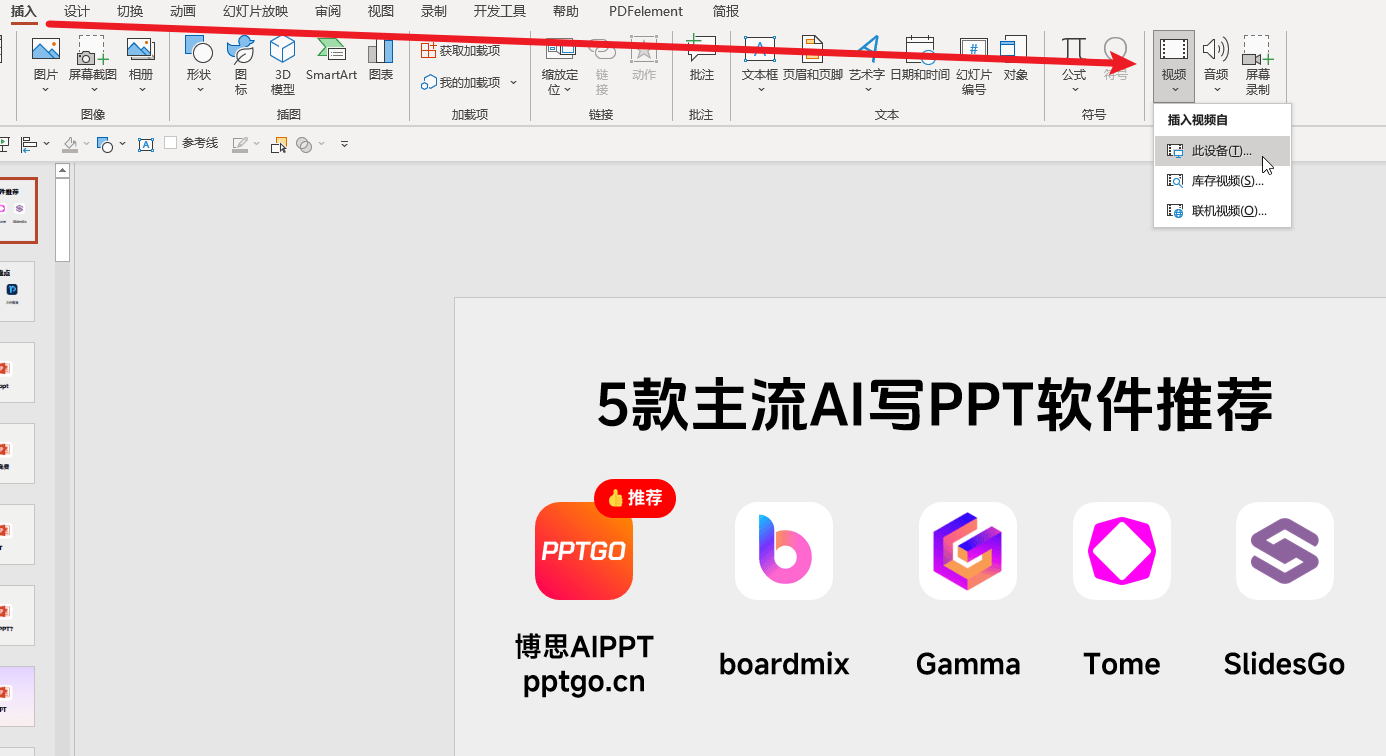Open the customize quick access toolbar dropdown

[x=344, y=144]
